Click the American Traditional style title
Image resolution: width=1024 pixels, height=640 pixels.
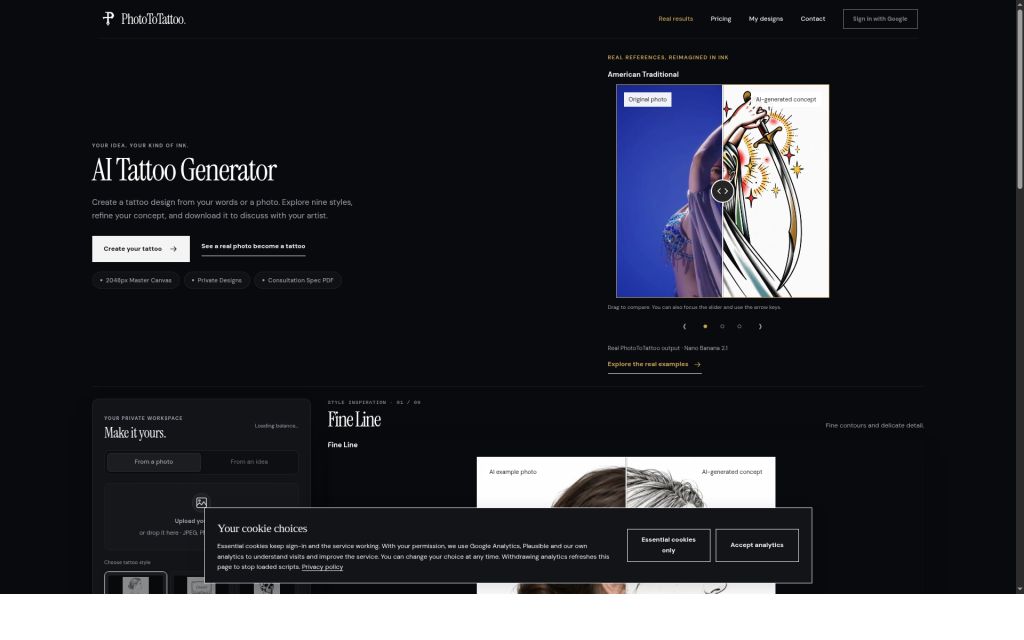643,74
